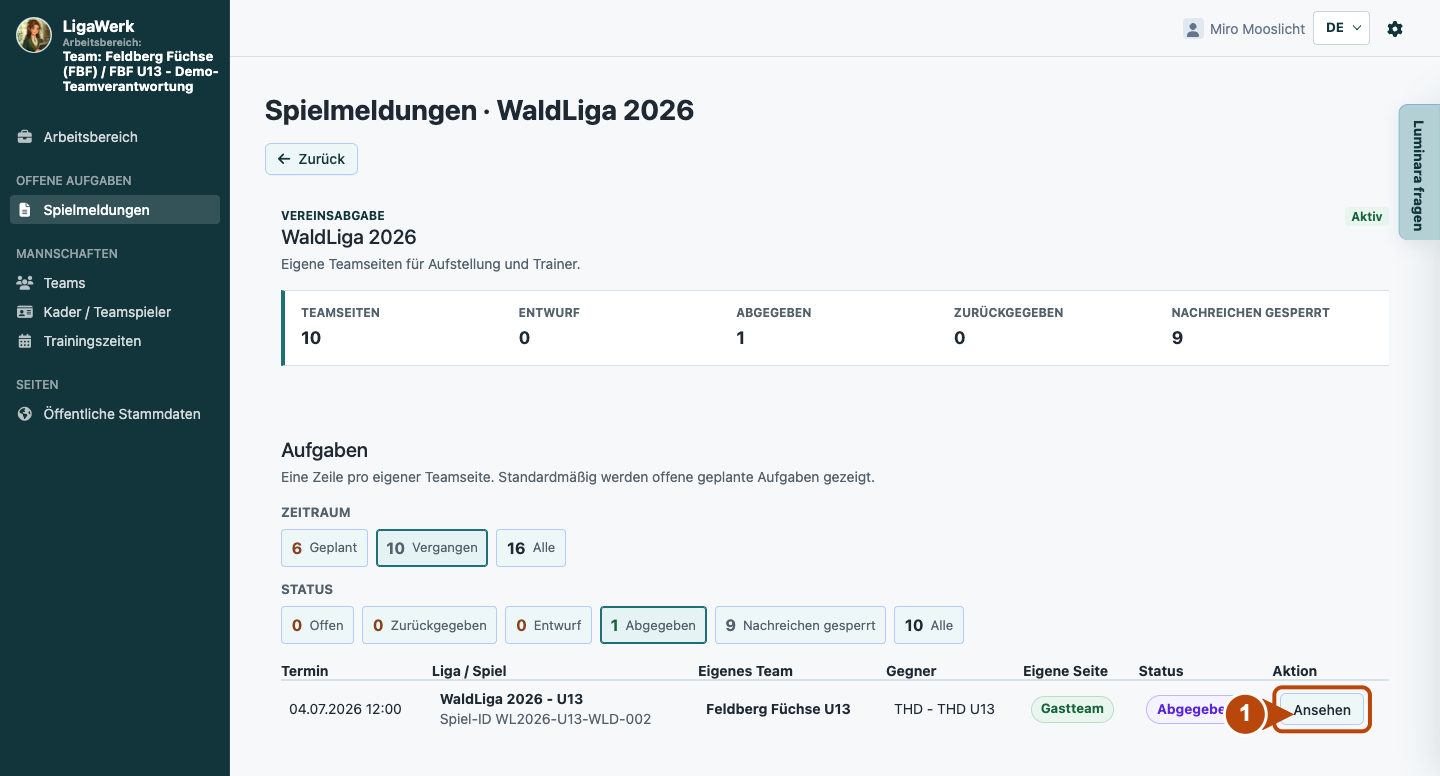Open the DE language dropdown

[x=1341, y=28]
